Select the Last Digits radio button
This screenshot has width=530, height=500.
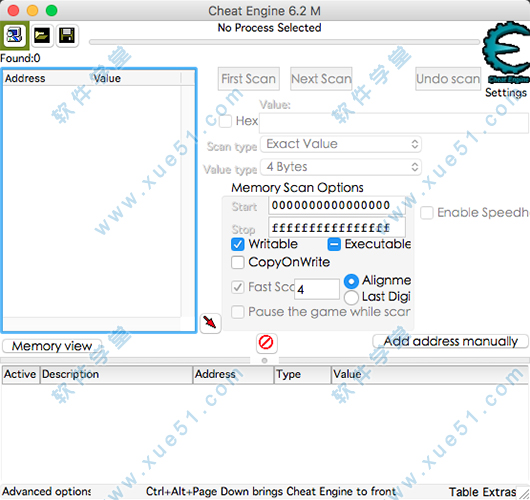[x=351, y=297]
